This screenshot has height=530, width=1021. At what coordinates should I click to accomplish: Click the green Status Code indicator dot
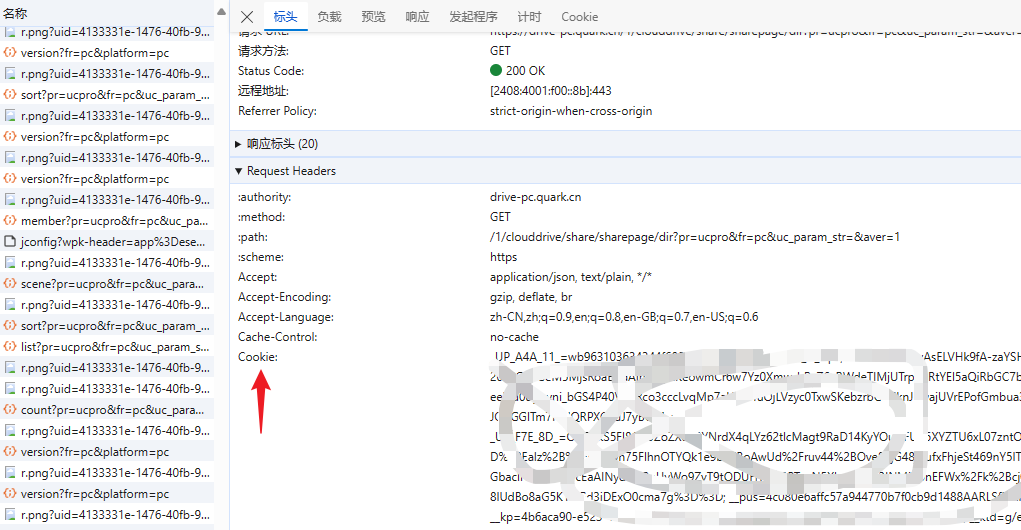click(x=496, y=71)
